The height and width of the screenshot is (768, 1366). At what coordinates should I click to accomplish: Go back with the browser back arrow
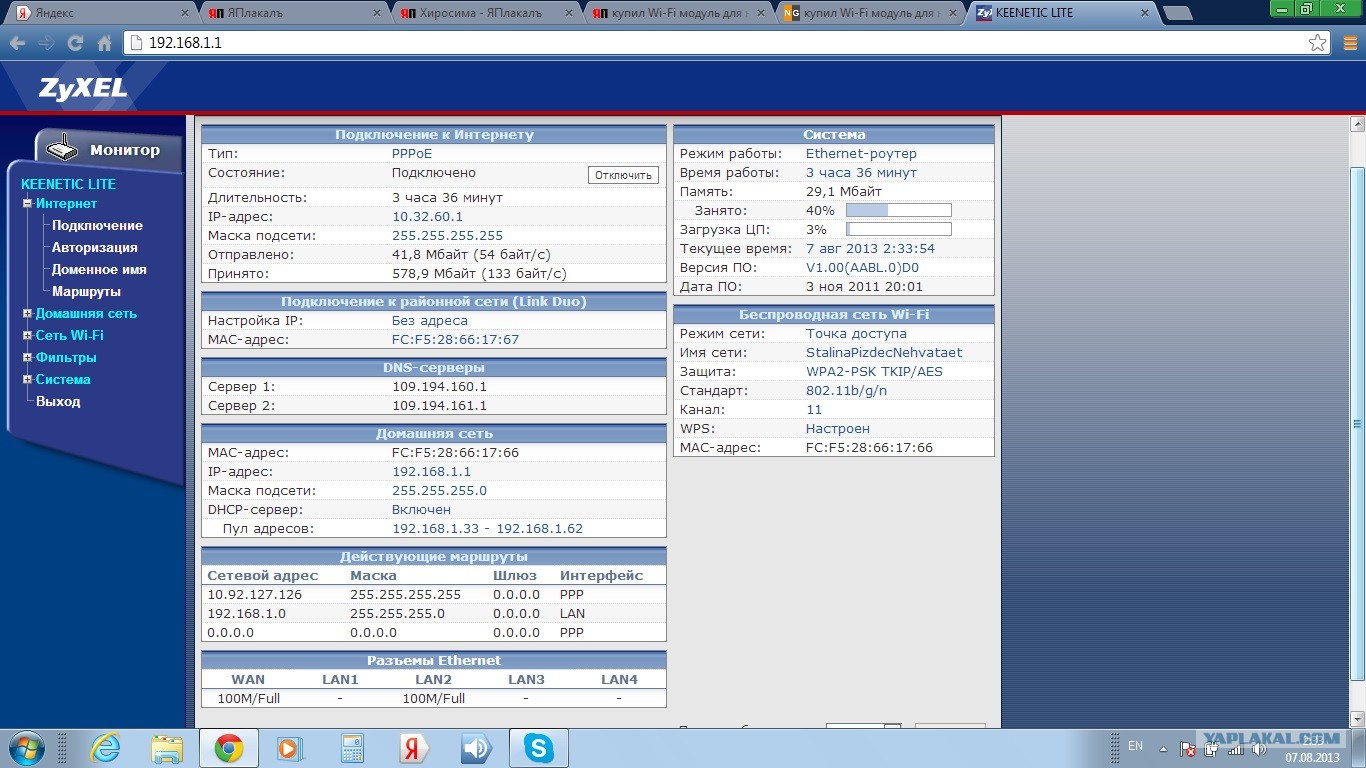(x=16, y=44)
